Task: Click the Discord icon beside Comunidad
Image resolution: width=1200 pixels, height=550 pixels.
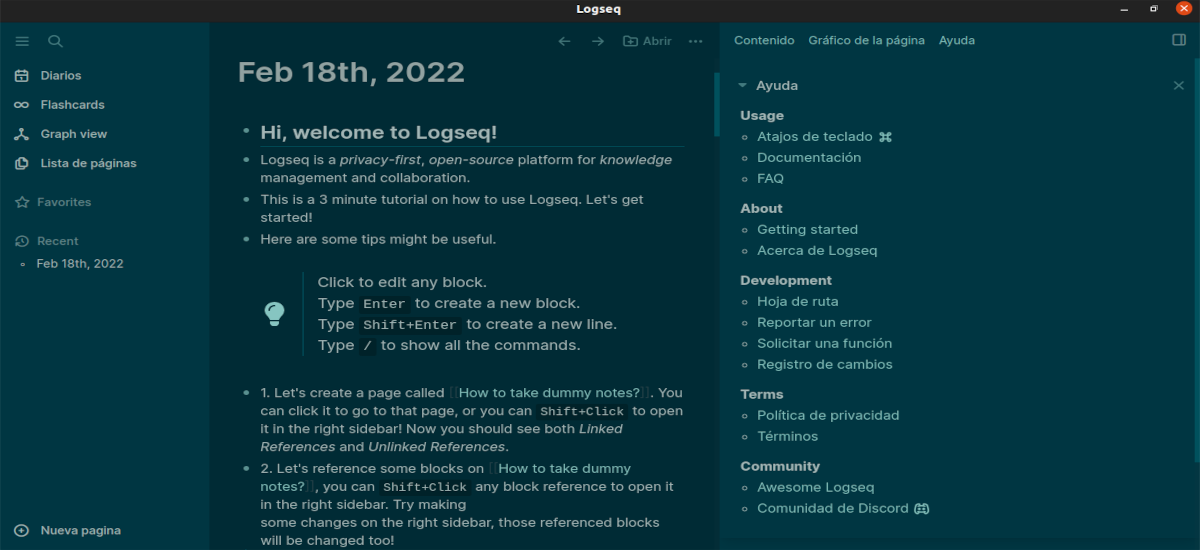Action: (x=922, y=509)
